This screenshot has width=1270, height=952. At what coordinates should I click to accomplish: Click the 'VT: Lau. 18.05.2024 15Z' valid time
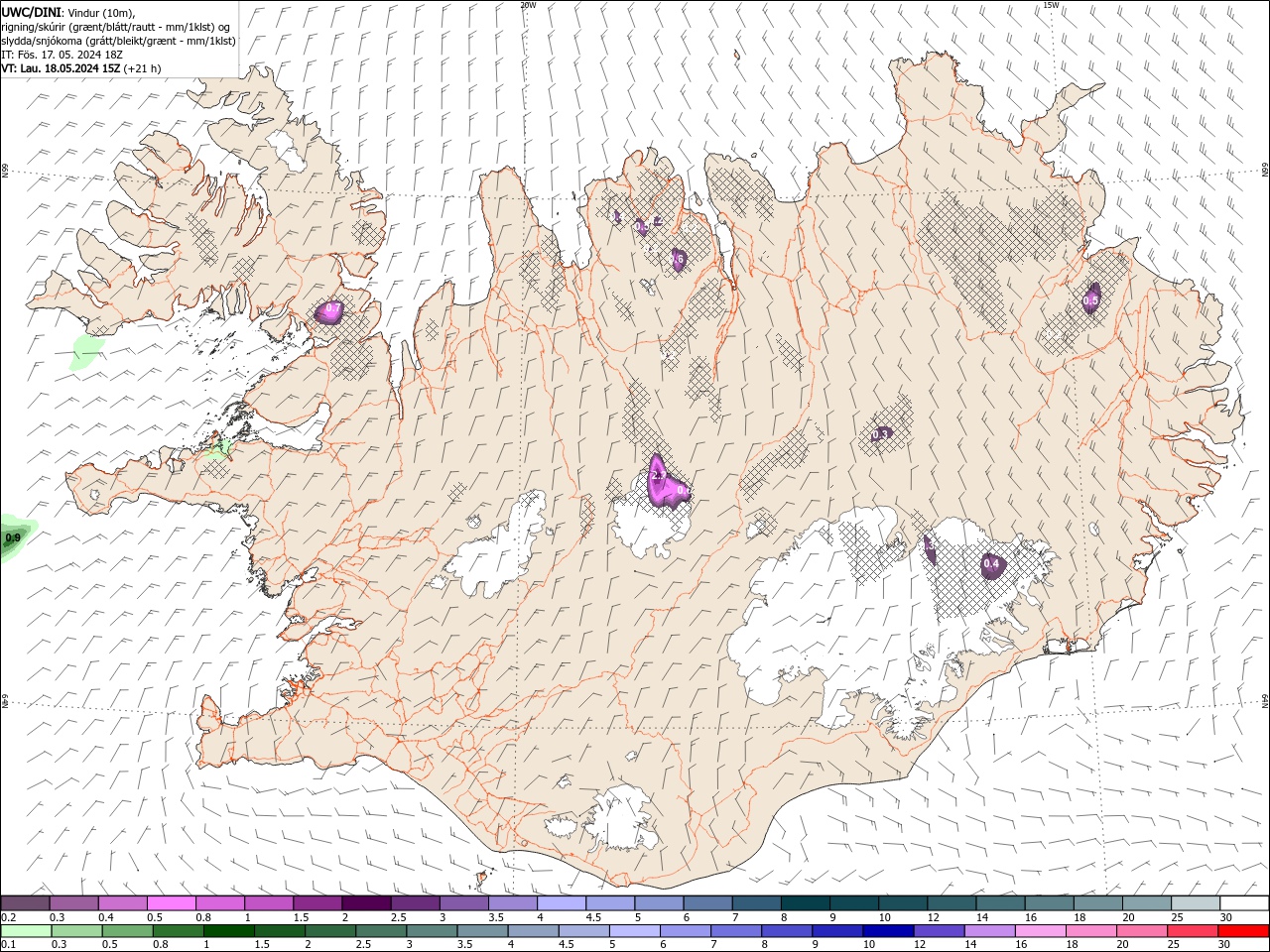62,68
